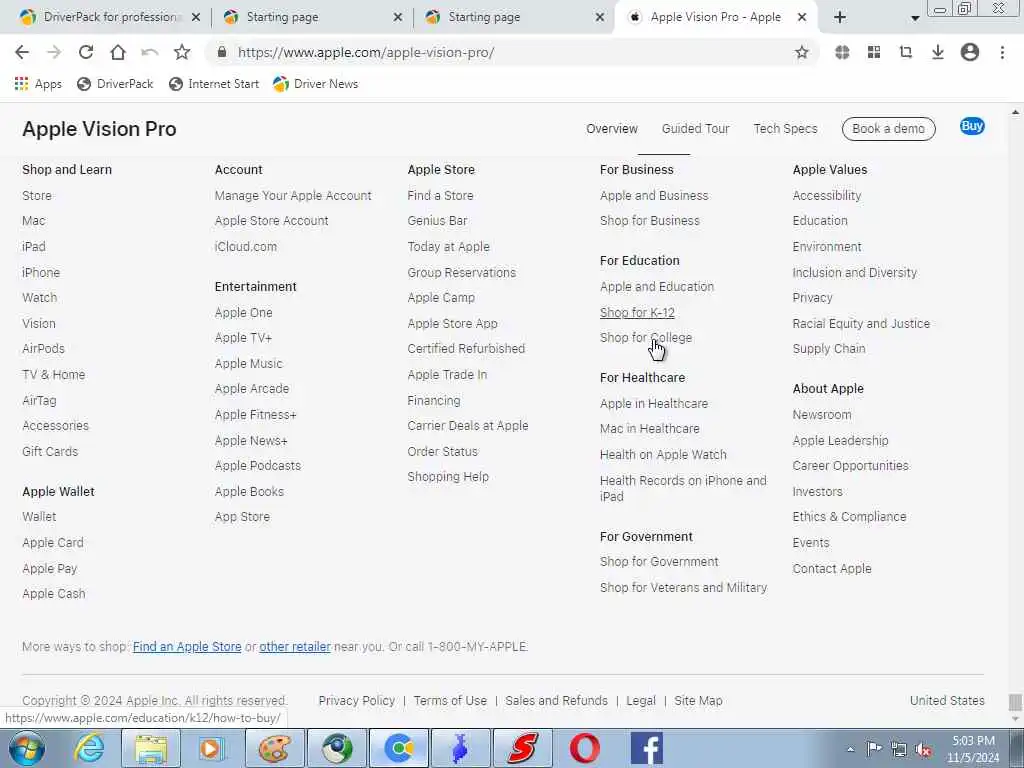1024x768 pixels.
Task: Open the Privacy Policy footer link
Action: (357, 701)
